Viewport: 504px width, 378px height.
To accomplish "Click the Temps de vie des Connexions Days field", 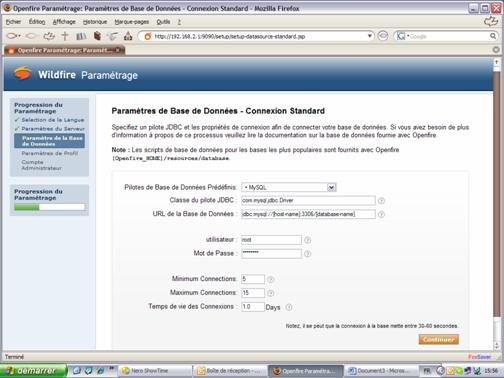I will click(x=253, y=307).
